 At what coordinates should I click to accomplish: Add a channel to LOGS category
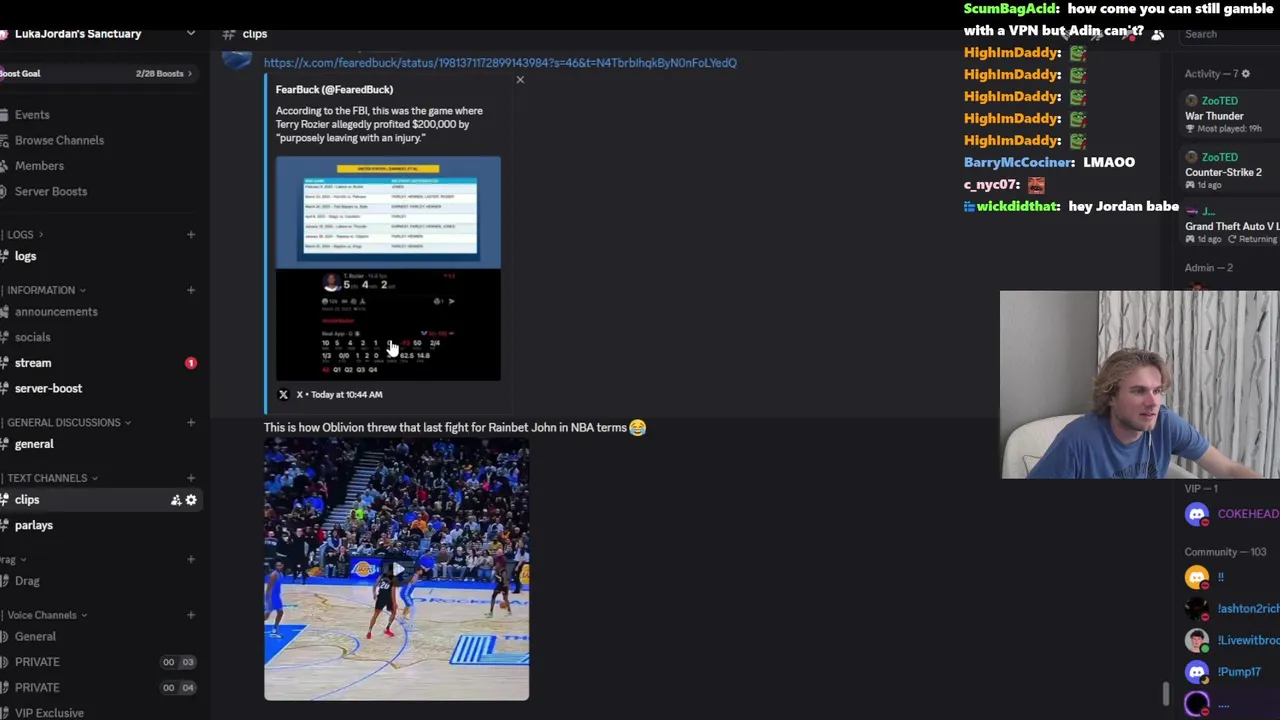[190, 234]
